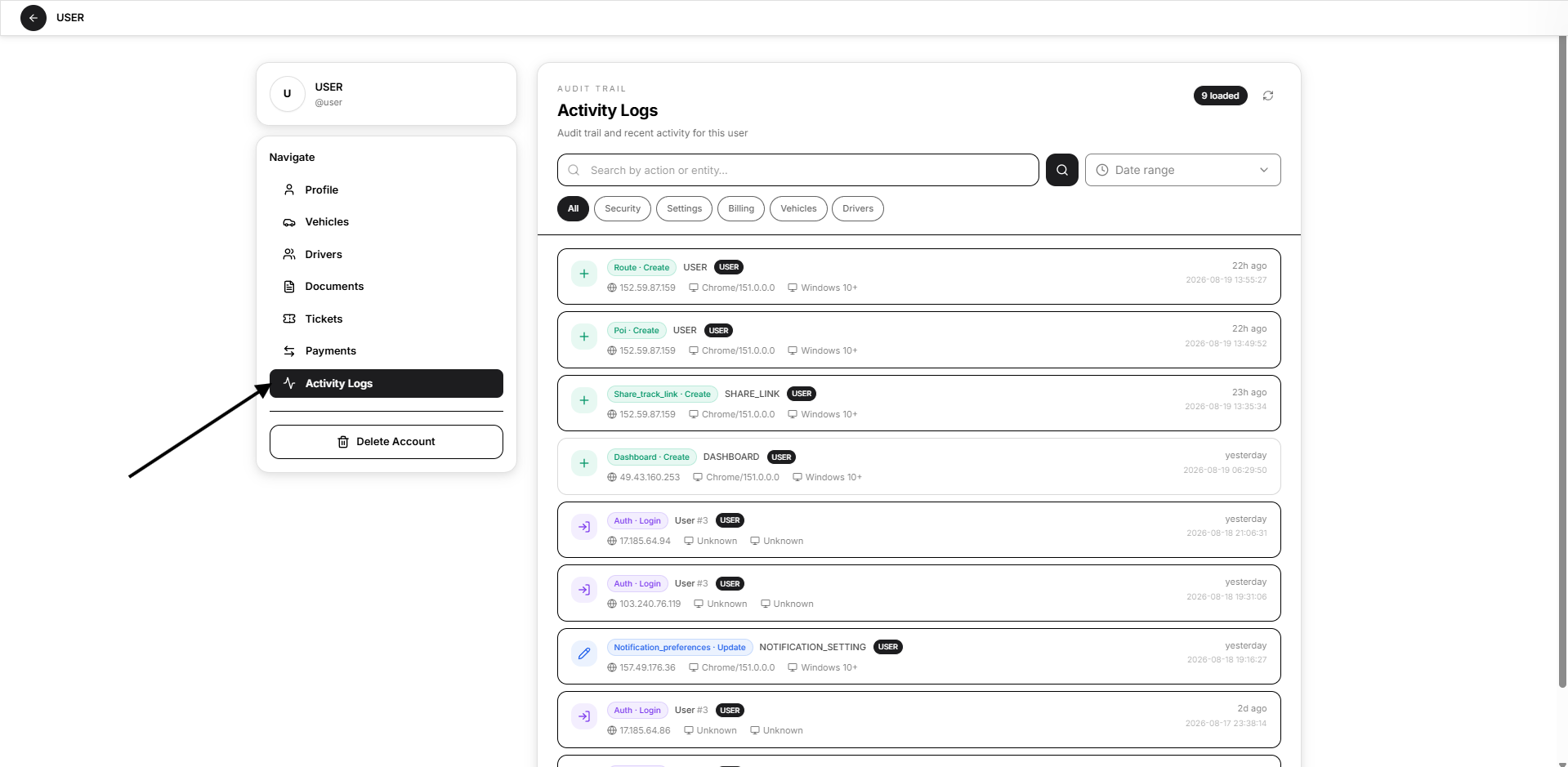Image resolution: width=1568 pixels, height=767 pixels.
Task: Click globe icon beside IP 49.43.160.253
Action: 612,478
